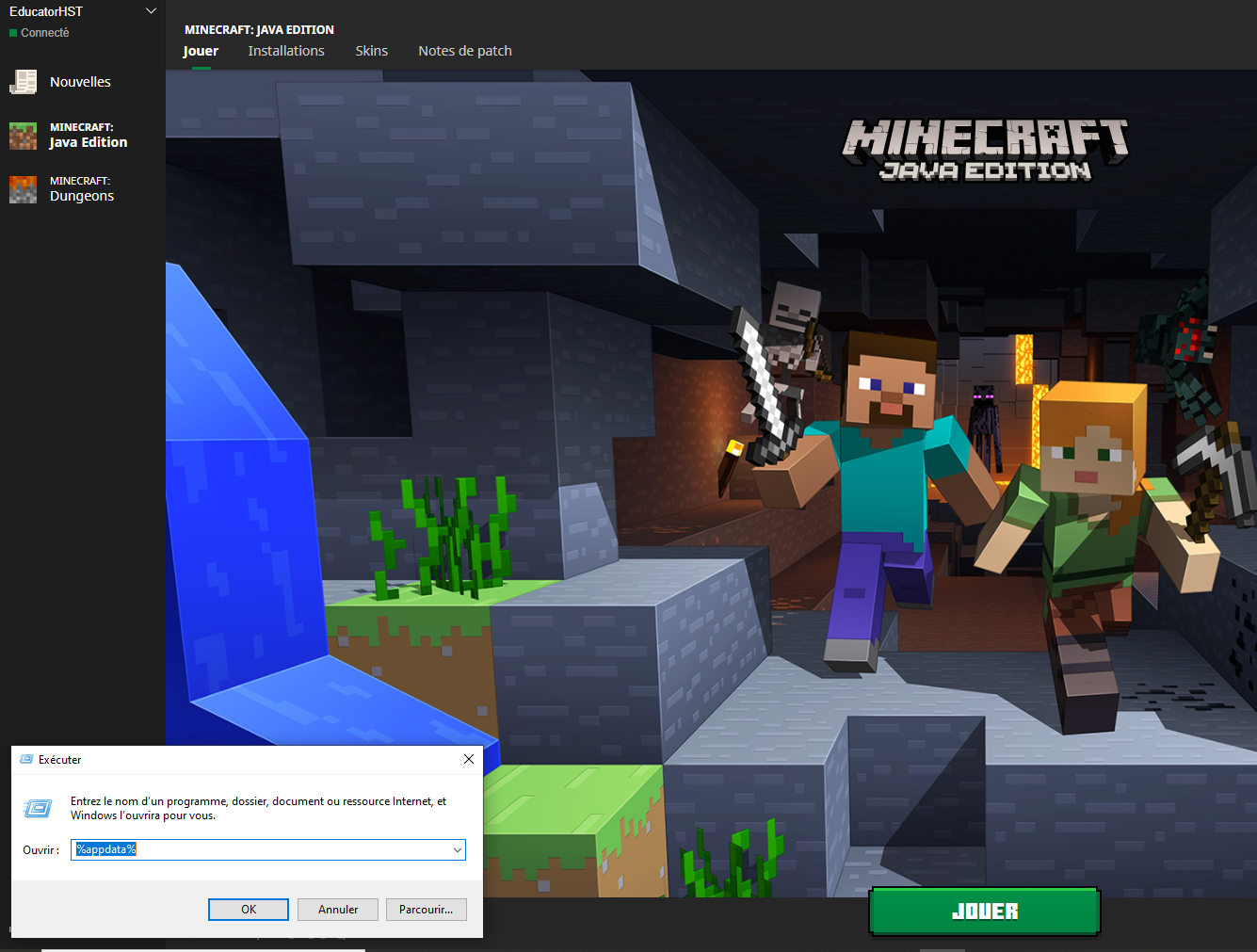Screen dimensions: 1257x952
Task: Click the Parcourir... browse button
Action: coord(427,910)
